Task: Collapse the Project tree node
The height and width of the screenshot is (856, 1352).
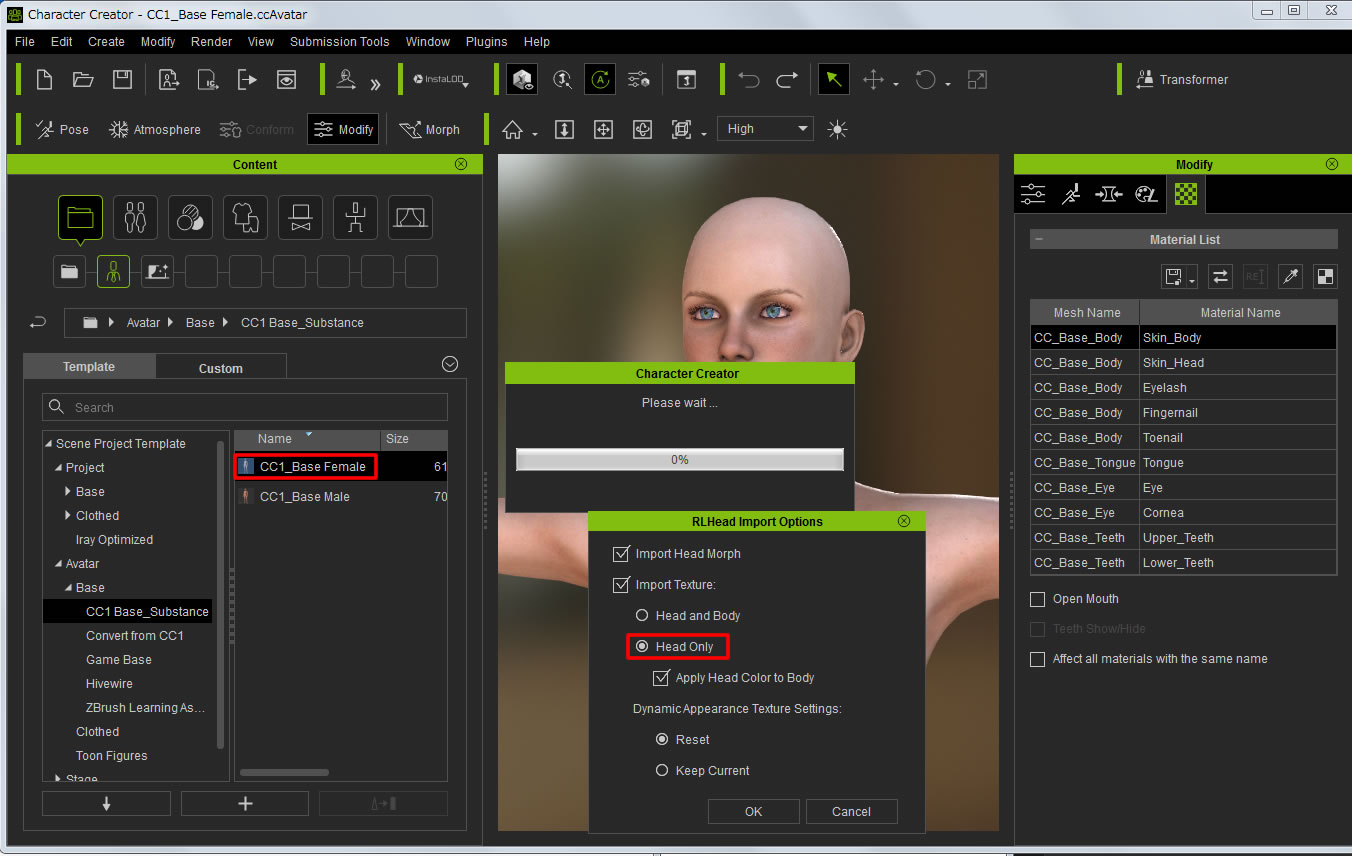Action: [58, 468]
